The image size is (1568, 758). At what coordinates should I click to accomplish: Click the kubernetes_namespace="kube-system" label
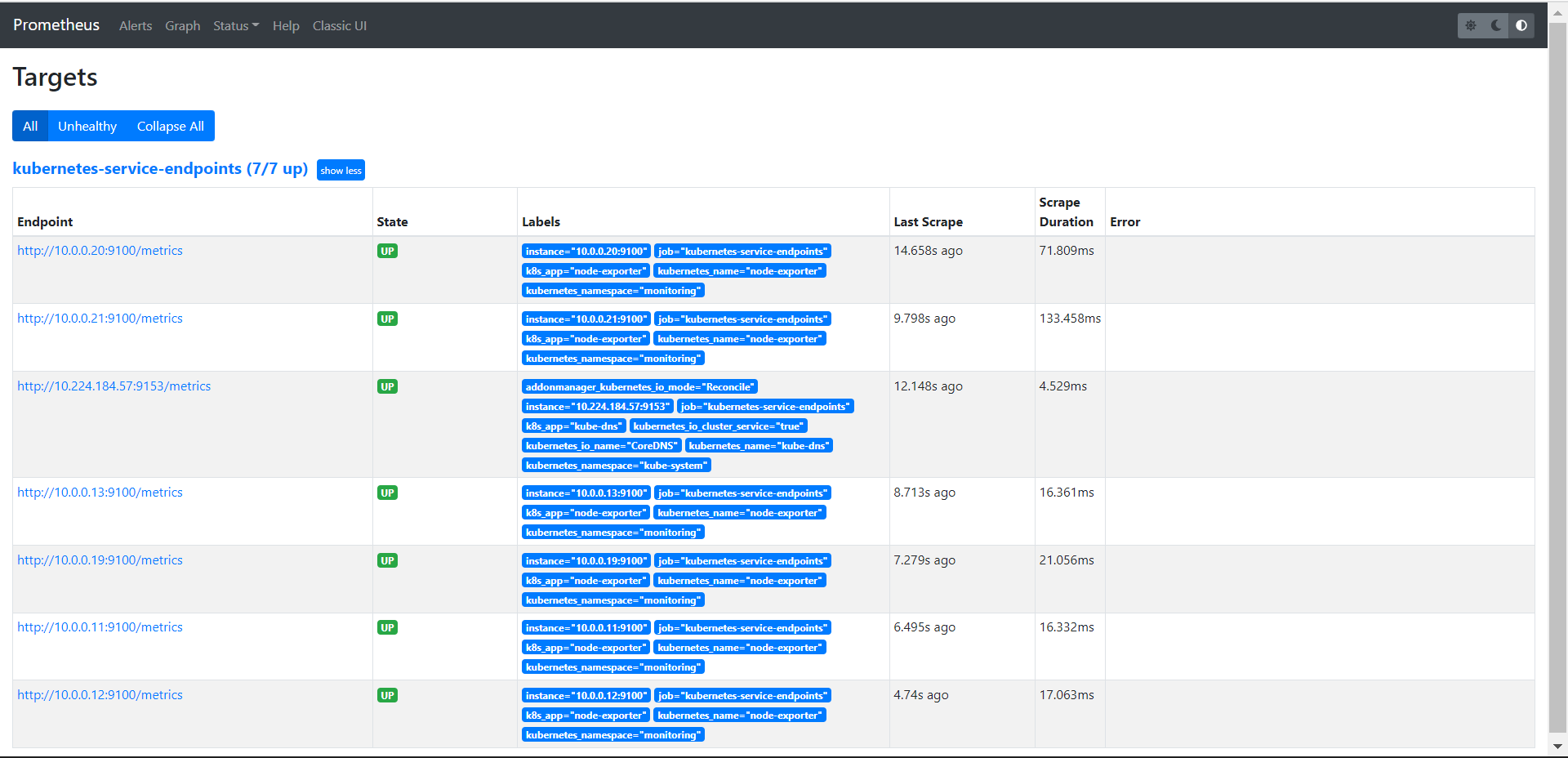[x=617, y=466]
